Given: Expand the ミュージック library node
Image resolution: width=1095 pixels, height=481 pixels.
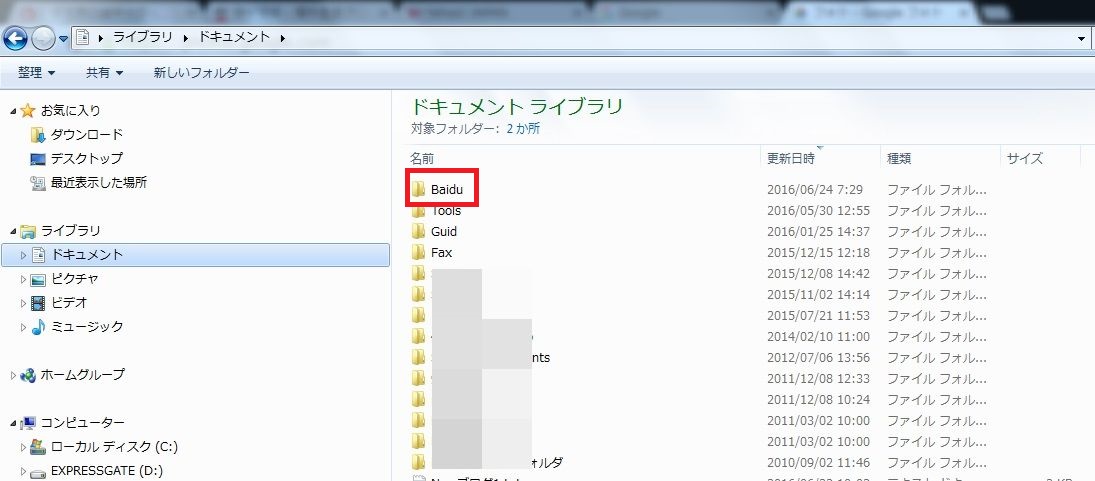Looking at the screenshot, I should (23, 327).
